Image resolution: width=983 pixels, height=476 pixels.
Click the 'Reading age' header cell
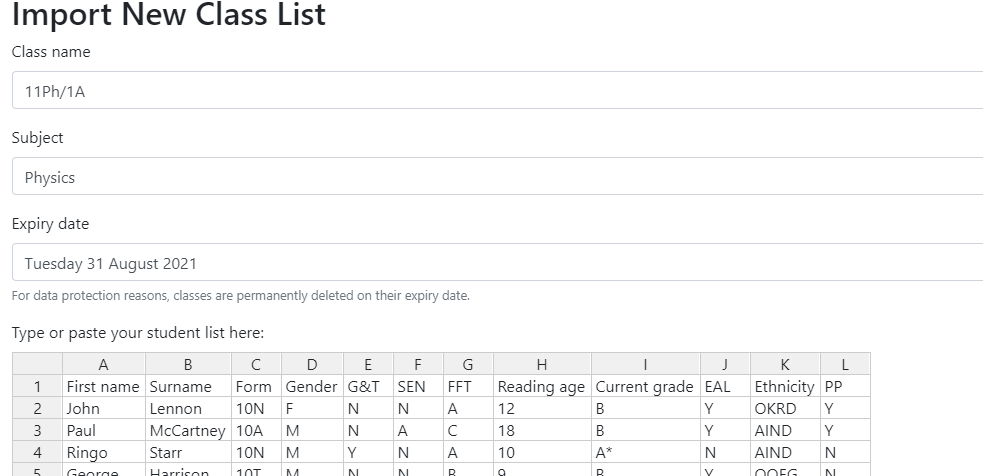tap(542, 386)
